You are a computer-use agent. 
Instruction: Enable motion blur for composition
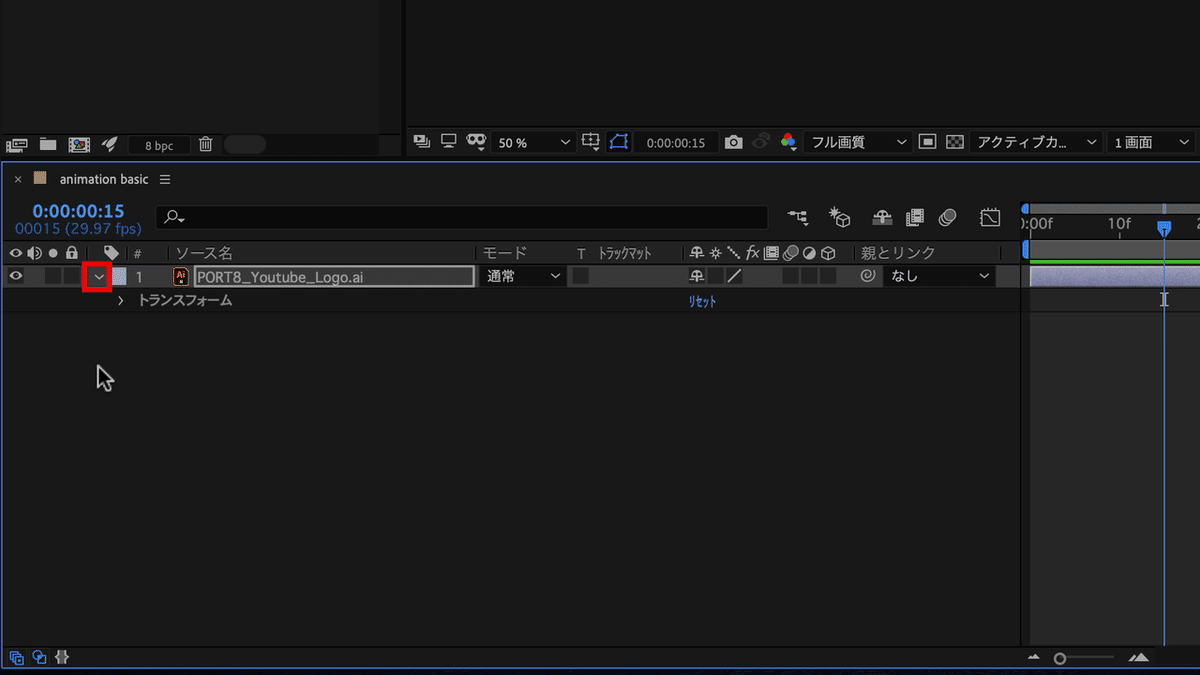(x=947, y=217)
